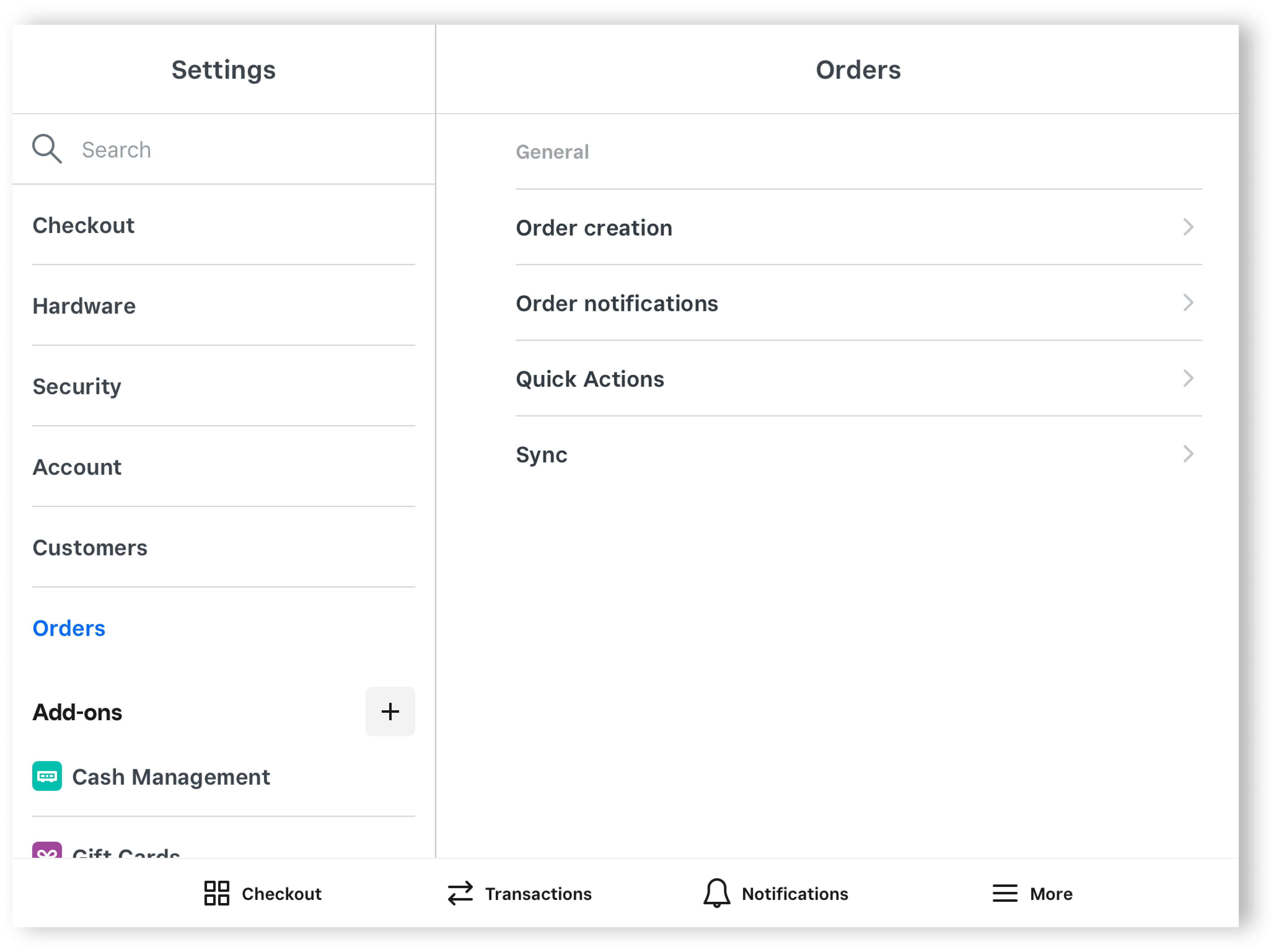Click the highlighted Orders sidebar item
1276x952 pixels.
(69, 628)
